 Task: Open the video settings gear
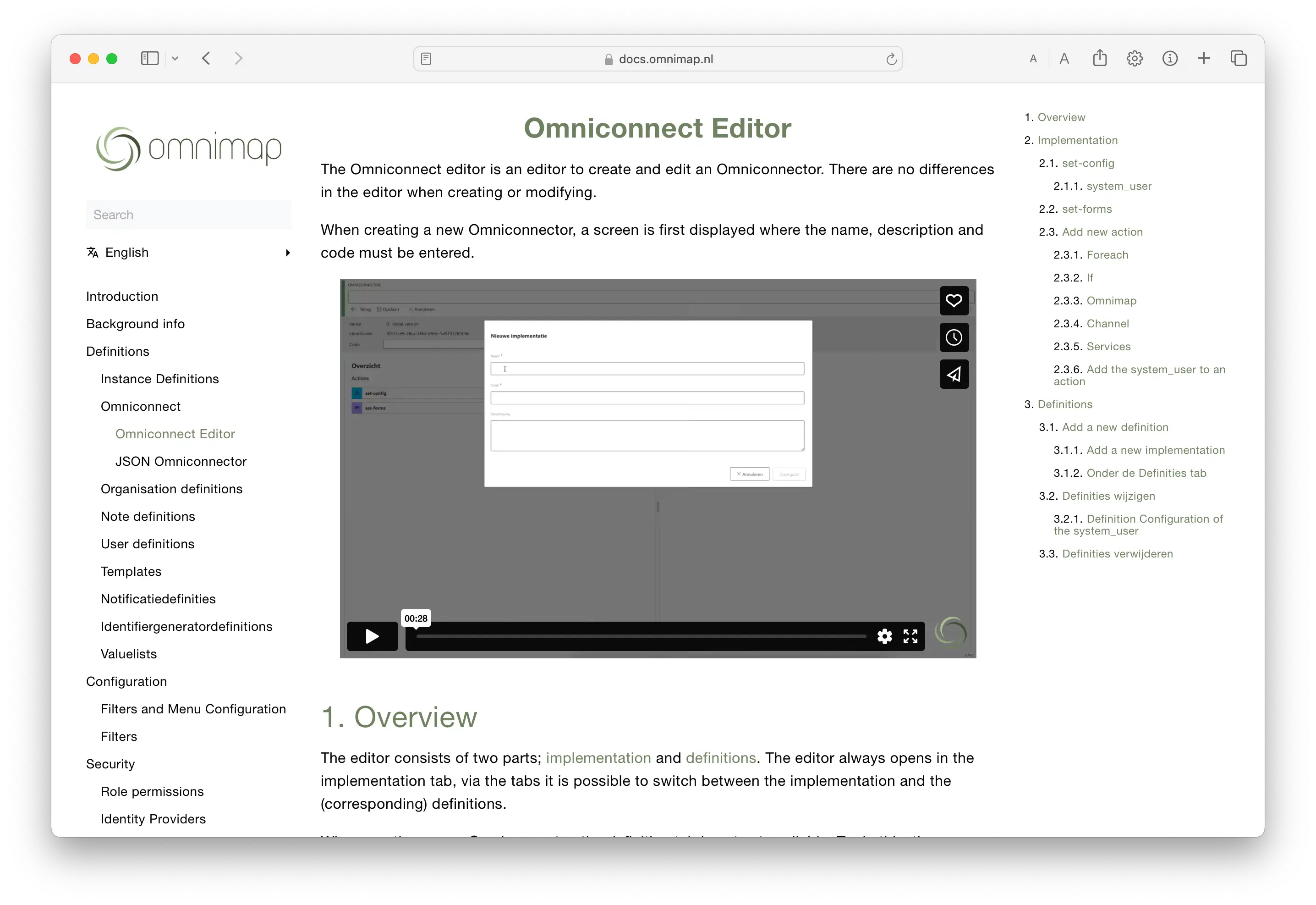point(884,636)
